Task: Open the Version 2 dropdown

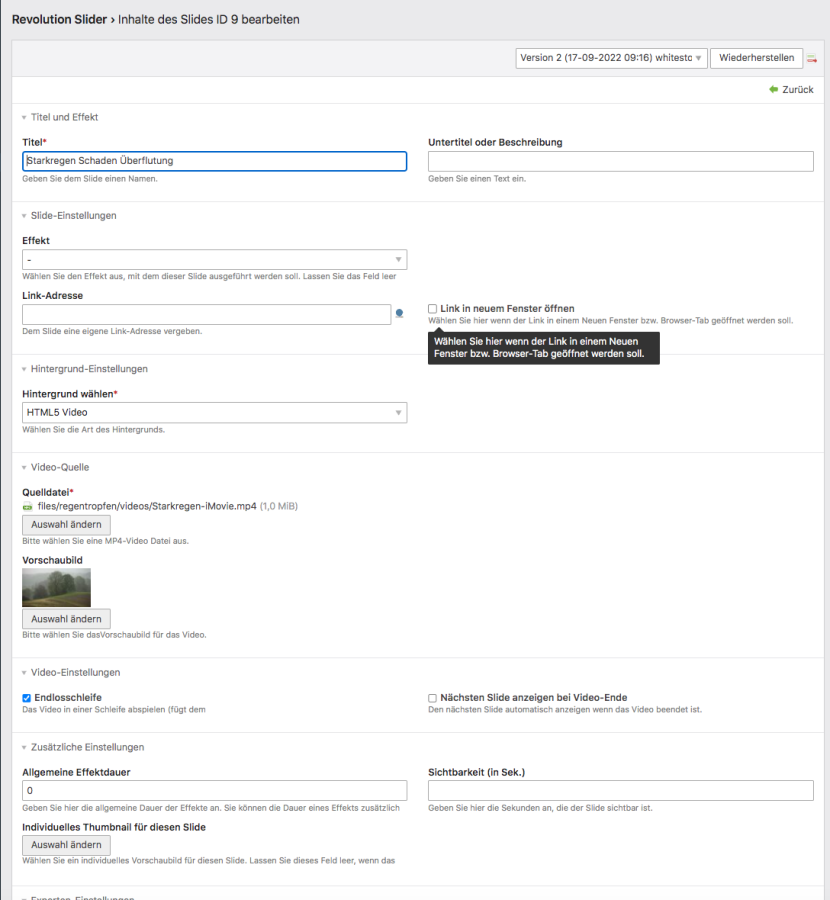Action: click(x=611, y=58)
